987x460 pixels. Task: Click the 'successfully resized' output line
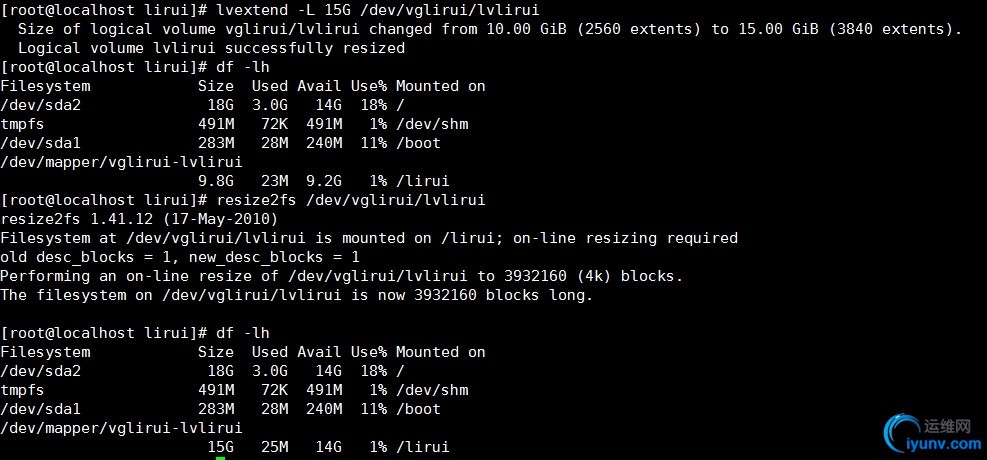coord(211,48)
